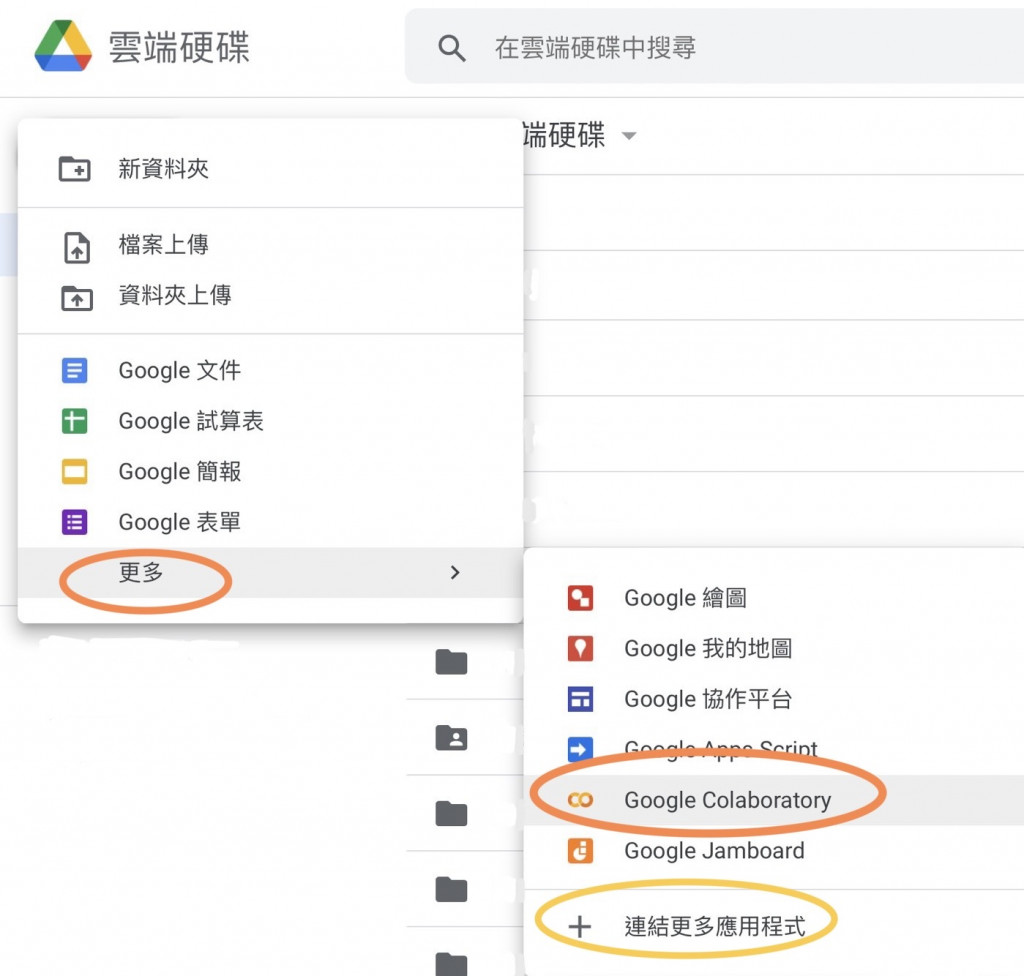Click the Google Jamboard orange icon
The height and width of the screenshot is (976, 1024).
pyautogui.click(x=580, y=851)
